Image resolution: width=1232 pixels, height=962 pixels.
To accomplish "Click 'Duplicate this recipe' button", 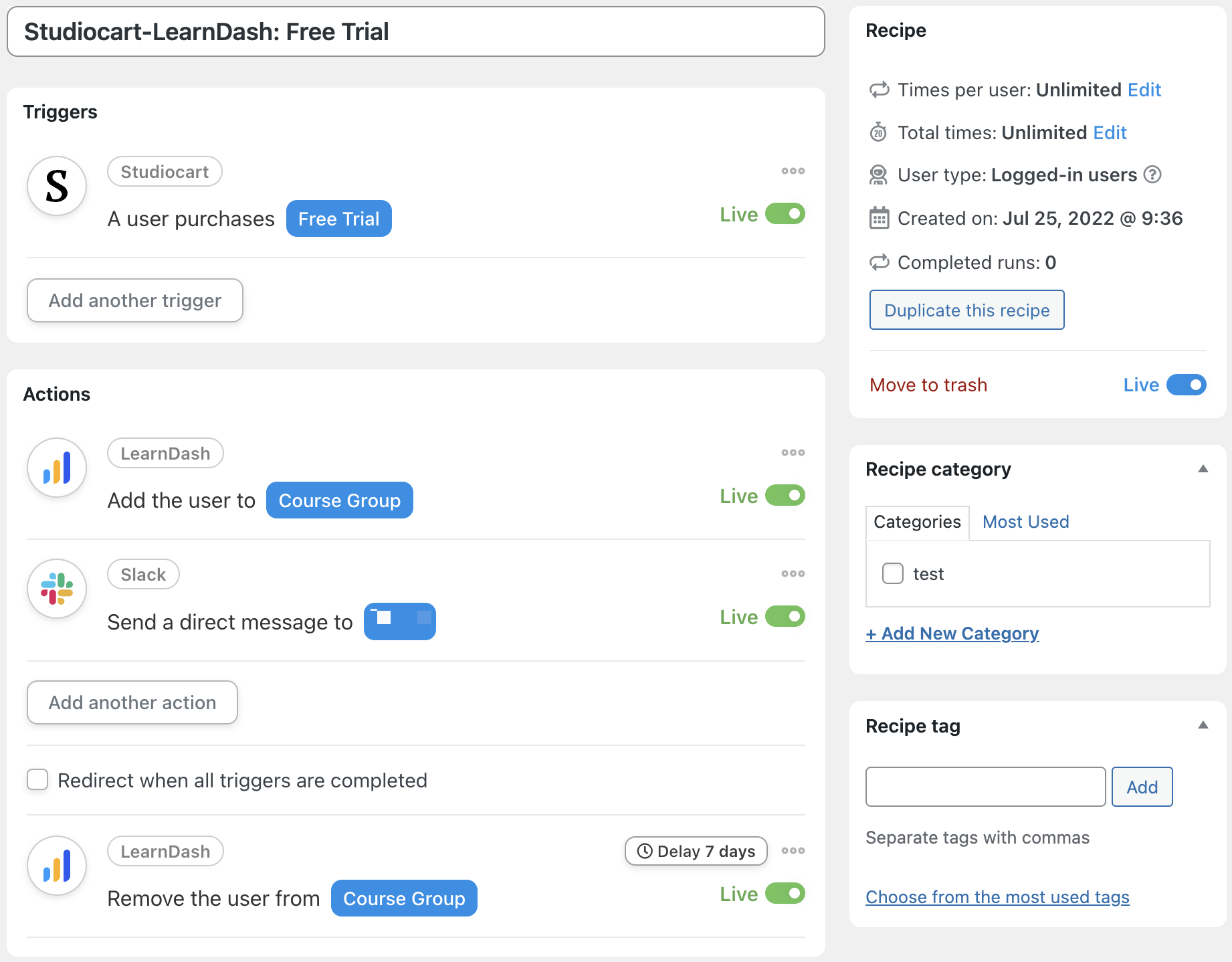I will pyautogui.click(x=967, y=310).
